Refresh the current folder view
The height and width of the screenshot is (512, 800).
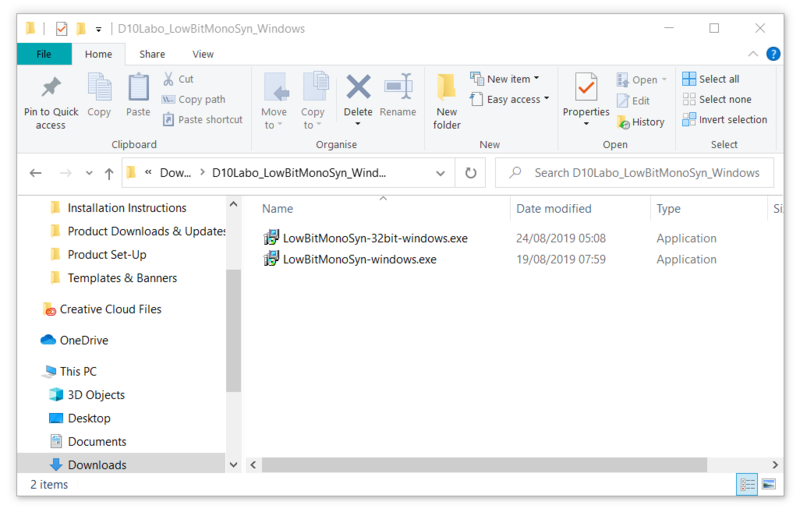tap(470, 173)
